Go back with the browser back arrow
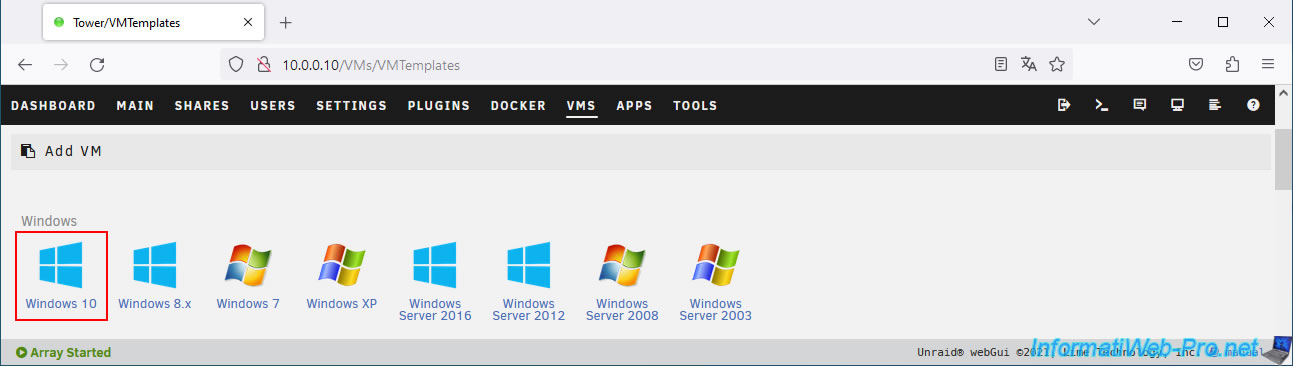Image resolution: width=1293 pixels, height=366 pixels. 25,64
